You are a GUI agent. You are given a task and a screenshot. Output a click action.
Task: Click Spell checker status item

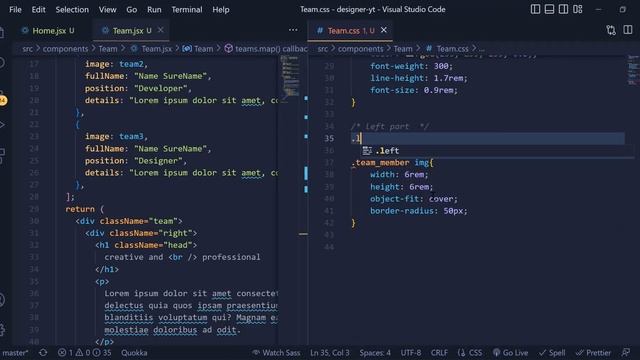[x=552, y=353]
